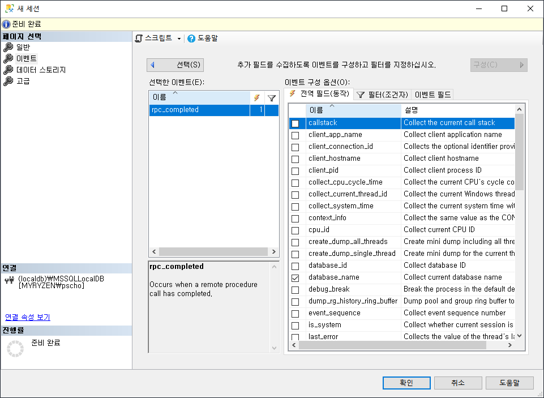Click selected events horizontal scrollbar thumb
544x398 pixels.
click(213, 252)
